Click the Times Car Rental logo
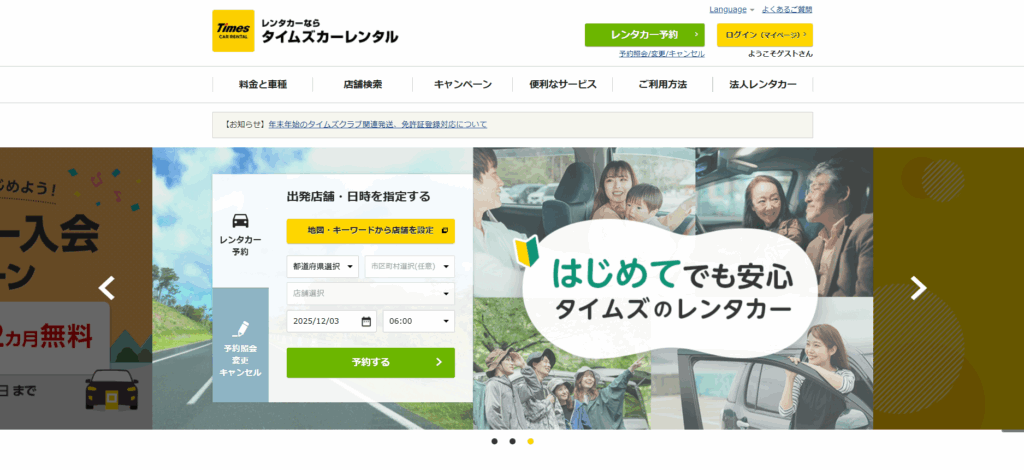The image size is (1024, 470). coord(234,31)
